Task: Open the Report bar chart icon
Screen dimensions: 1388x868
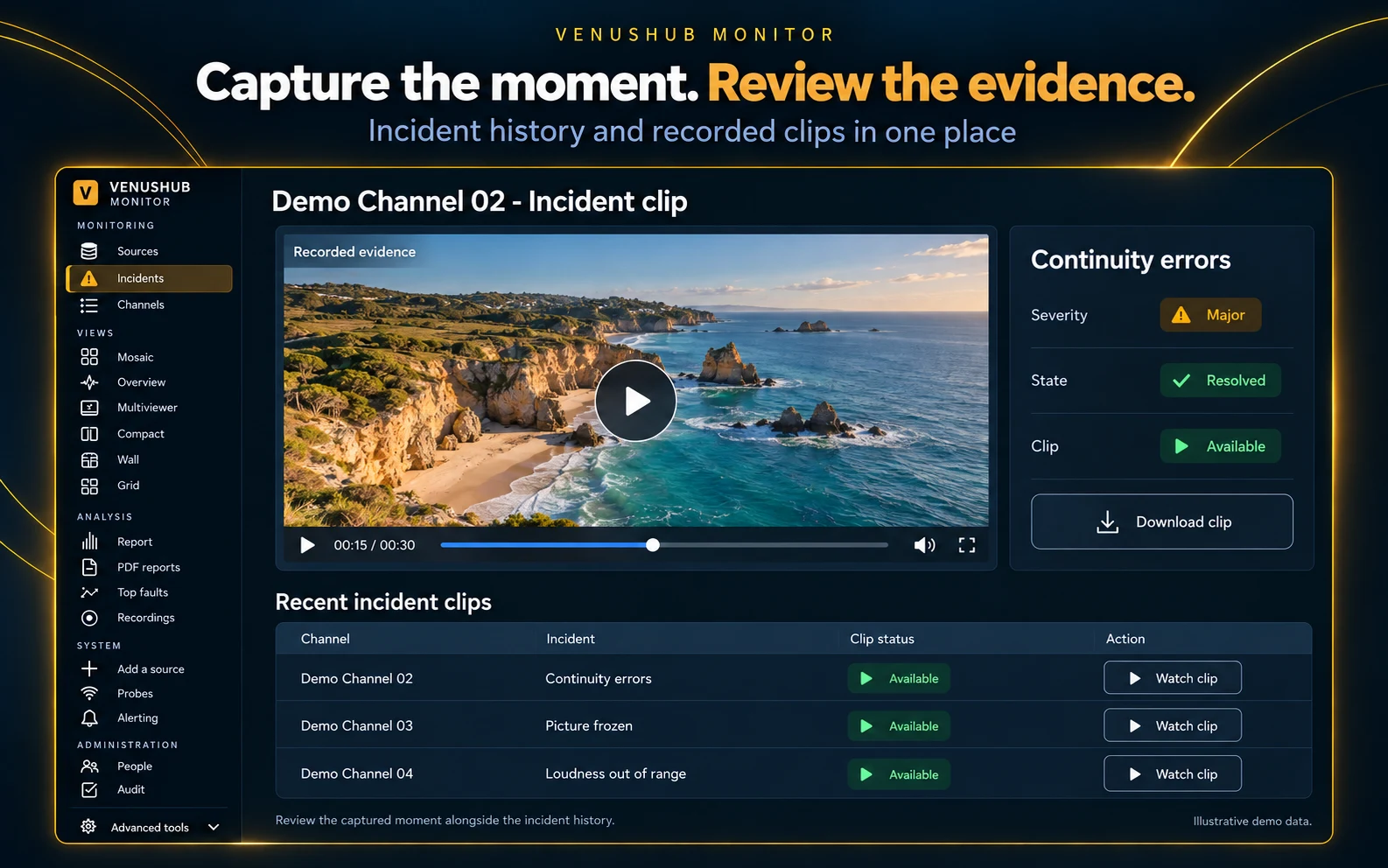Action: pos(89,542)
